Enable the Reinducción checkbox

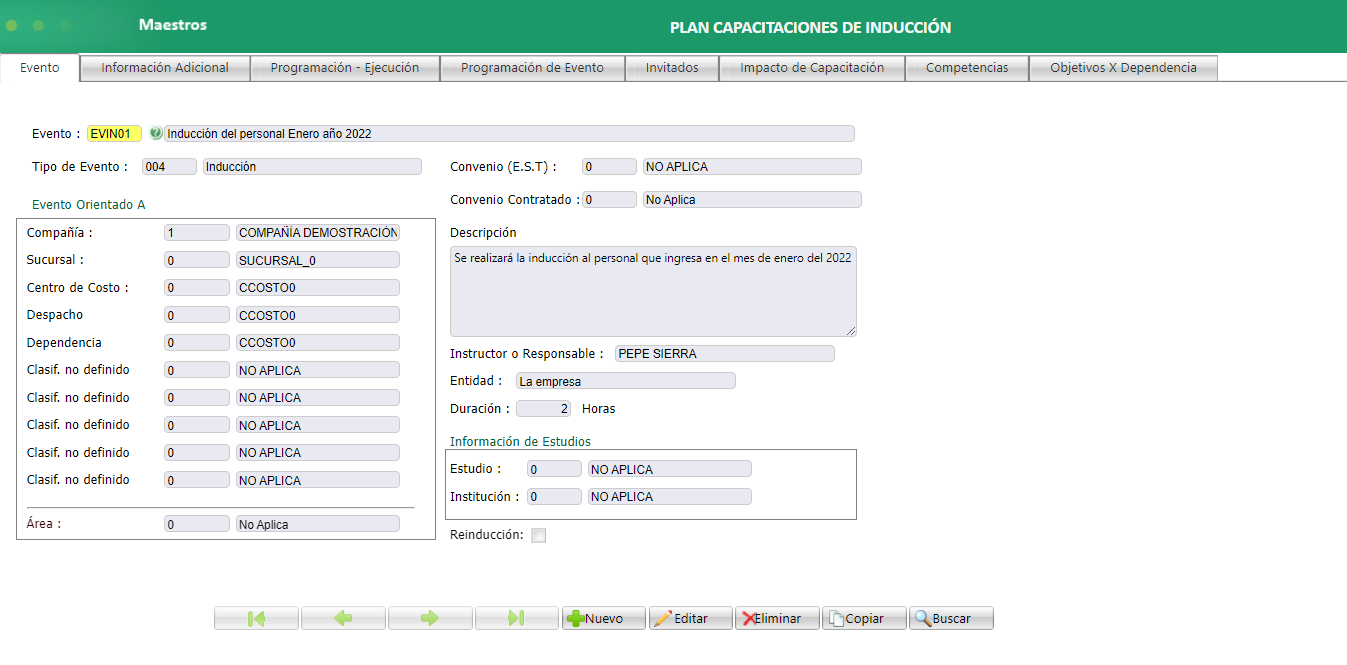[x=538, y=535]
